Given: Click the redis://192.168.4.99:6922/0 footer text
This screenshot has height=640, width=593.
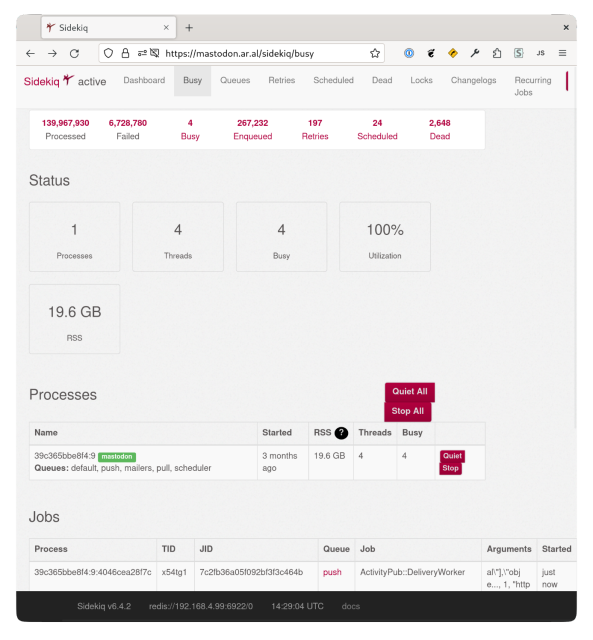Looking at the screenshot, I should (201, 607).
